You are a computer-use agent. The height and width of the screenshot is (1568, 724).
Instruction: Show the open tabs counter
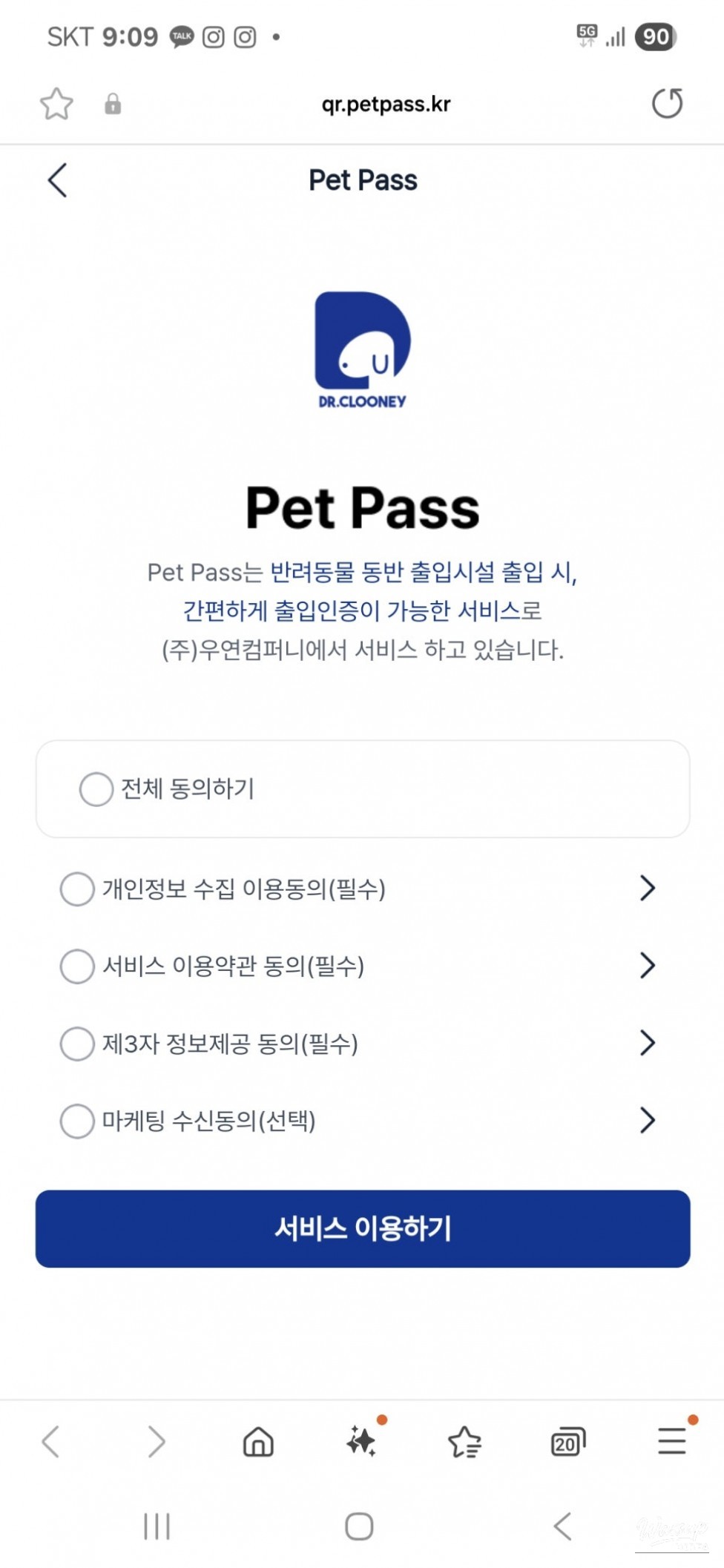[x=567, y=1442]
